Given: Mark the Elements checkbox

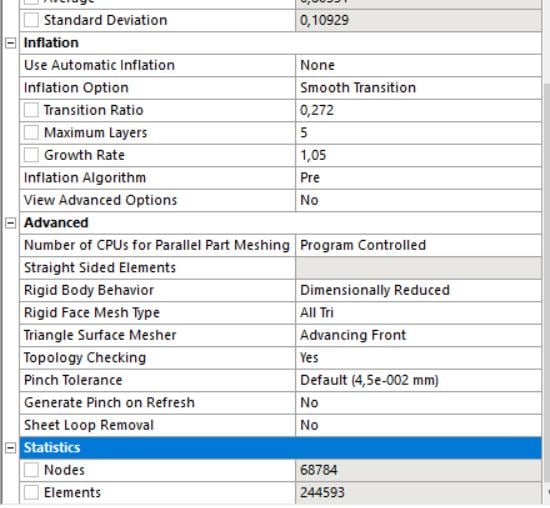Looking at the screenshot, I should (31, 493).
